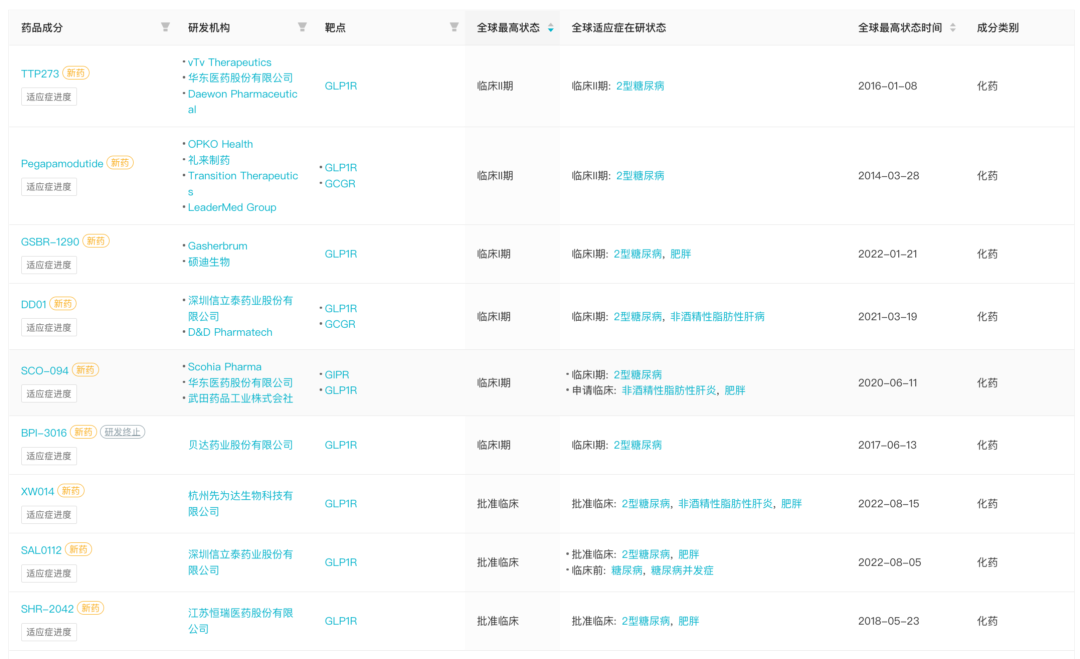Viewport: 1080px width, 659px height.
Task: Open drug SHR-2042 details
Action: click(x=47, y=609)
